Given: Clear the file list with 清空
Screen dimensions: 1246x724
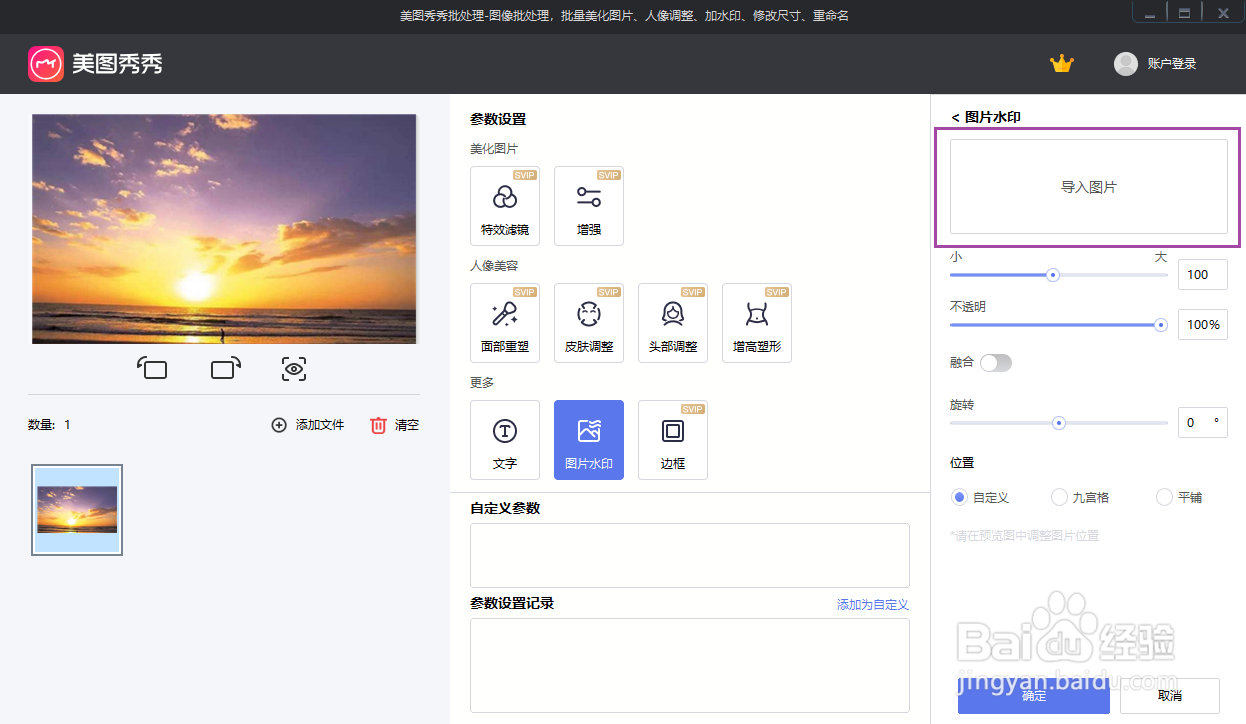Looking at the screenshot, I should [x=395, y=425].
